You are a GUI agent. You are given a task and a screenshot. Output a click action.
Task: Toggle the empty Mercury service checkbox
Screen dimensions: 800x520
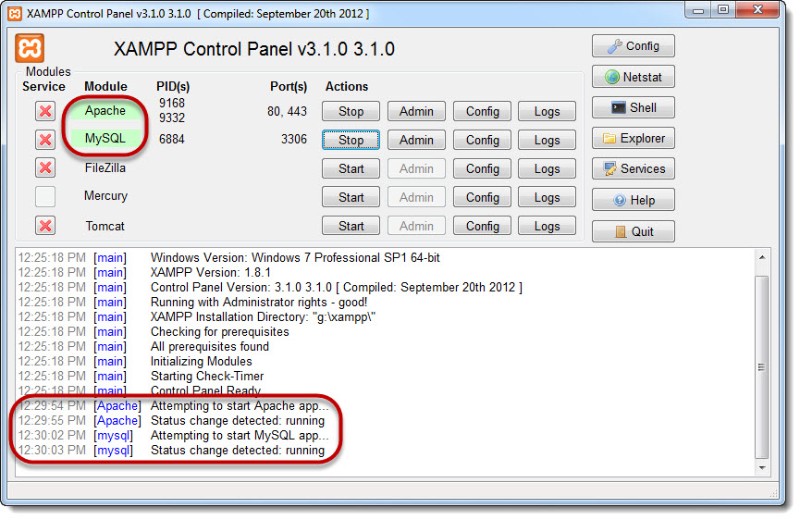(45, 196)
